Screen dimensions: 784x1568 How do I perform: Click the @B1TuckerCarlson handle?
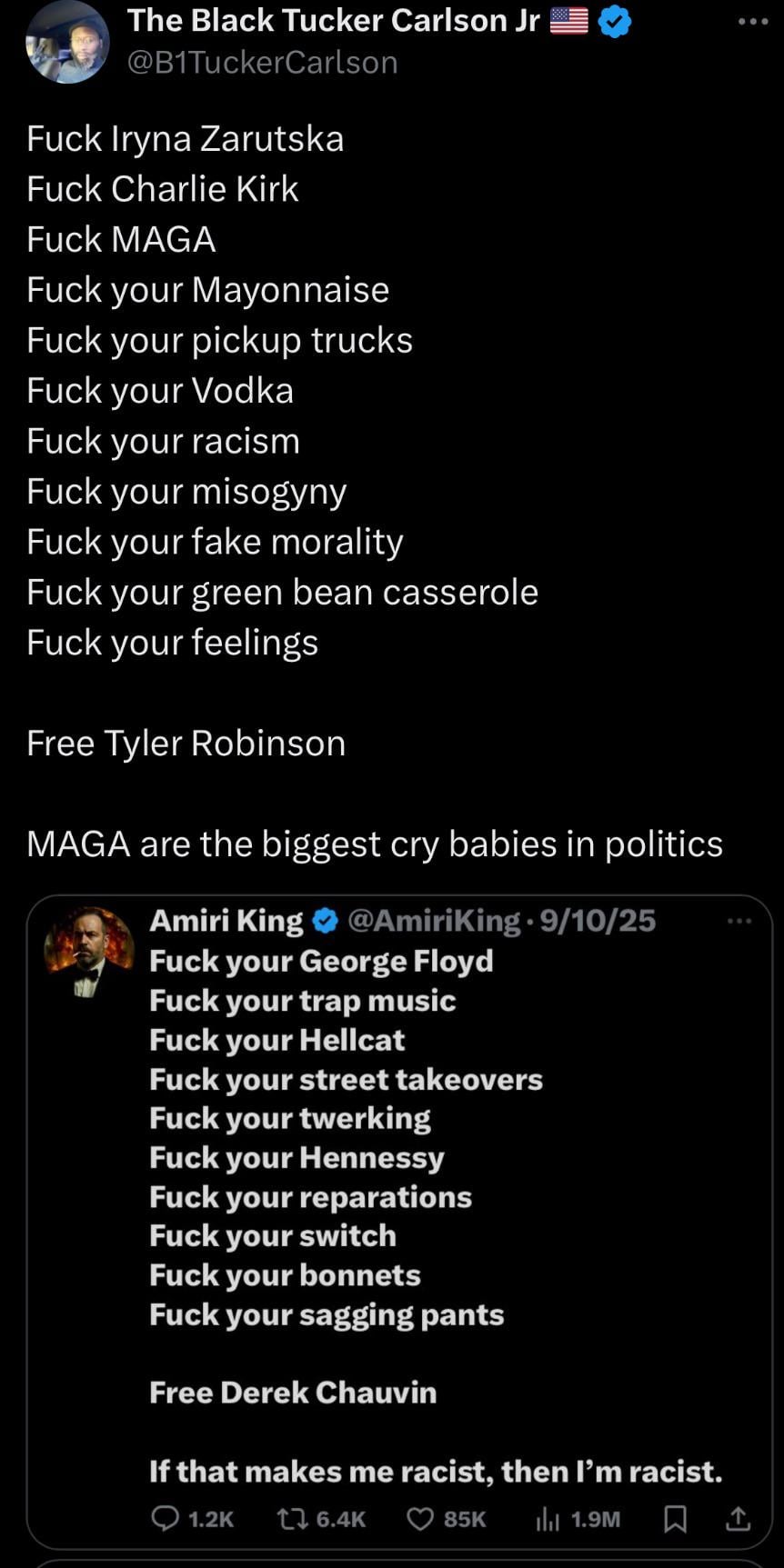point(263,62)
